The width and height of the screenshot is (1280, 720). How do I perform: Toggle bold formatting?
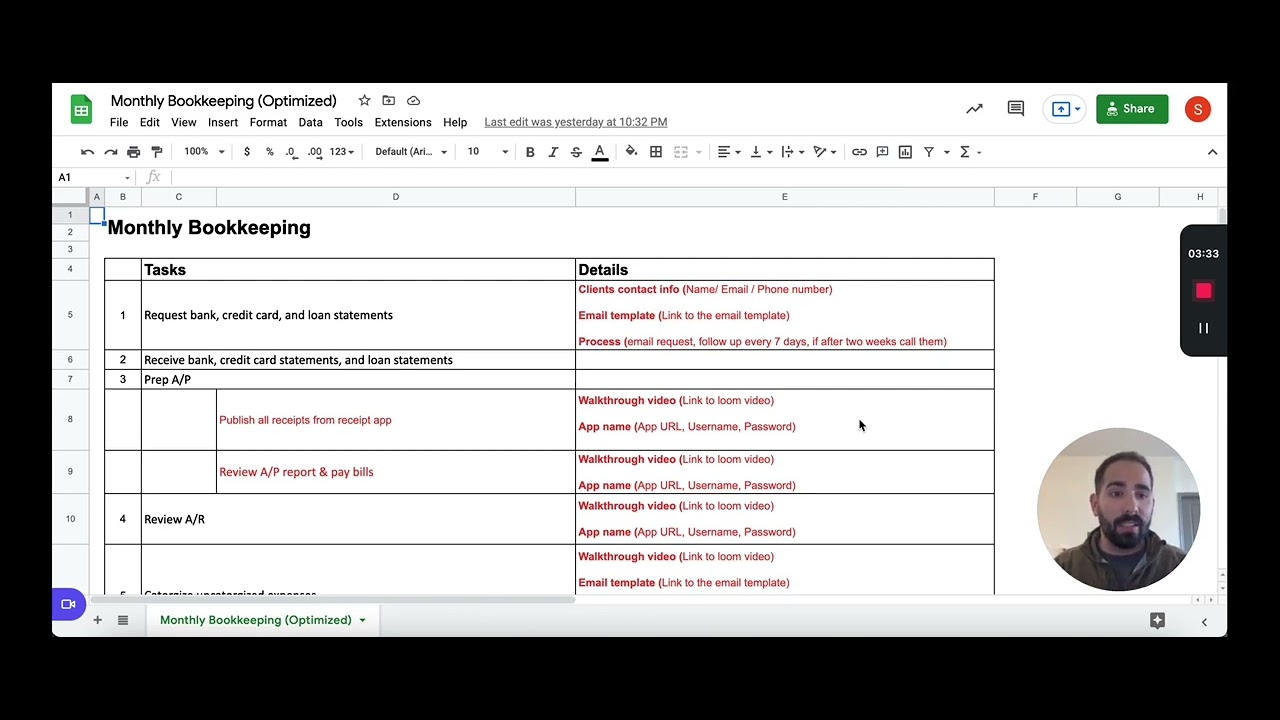[530, 152]
